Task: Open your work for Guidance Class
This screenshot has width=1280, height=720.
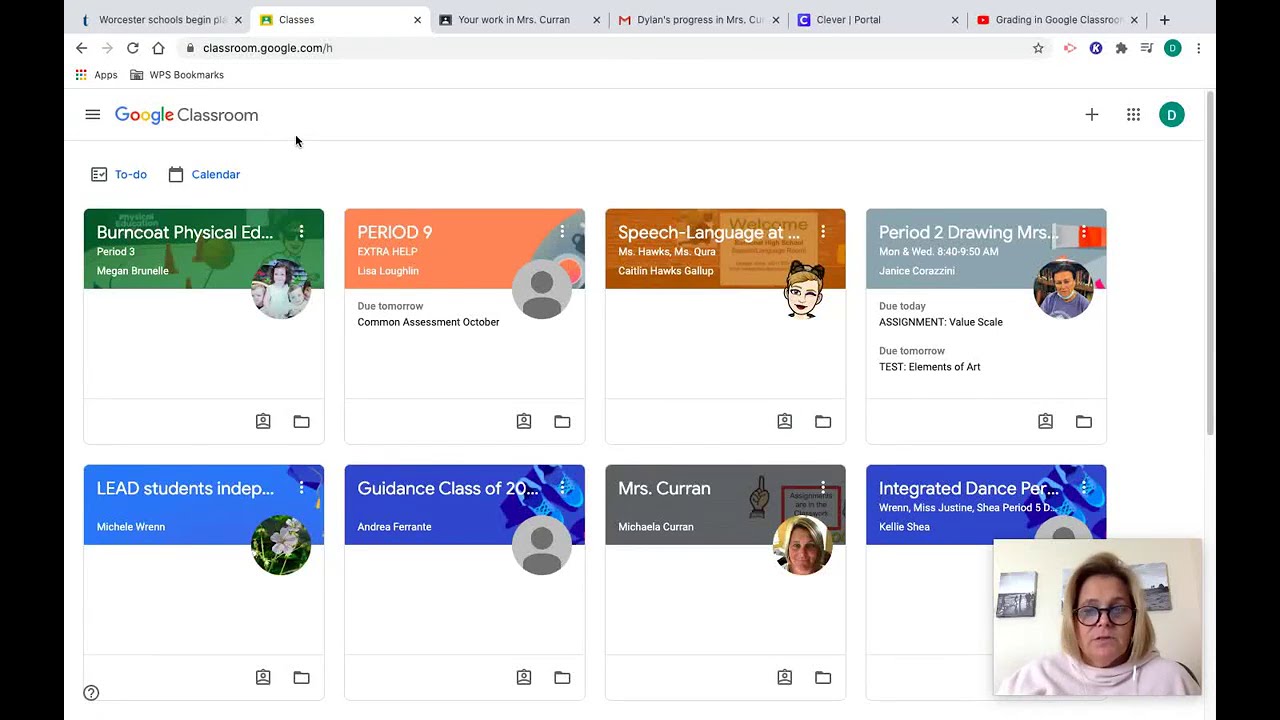Action: pos(524,678)
